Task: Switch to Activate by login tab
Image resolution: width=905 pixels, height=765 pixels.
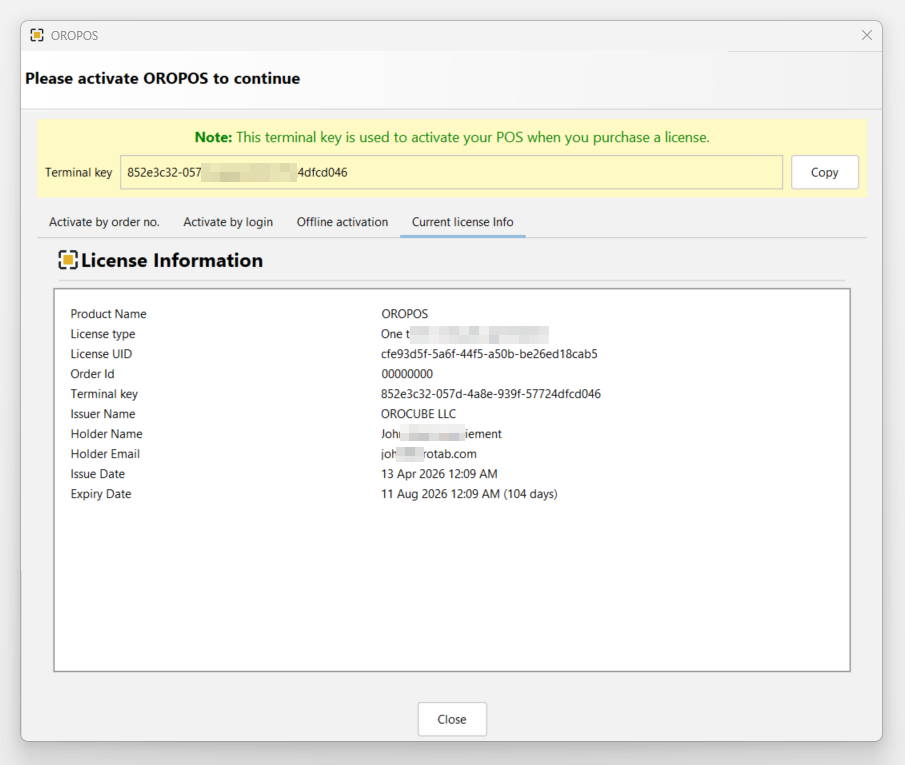Action: pos(228,222)
